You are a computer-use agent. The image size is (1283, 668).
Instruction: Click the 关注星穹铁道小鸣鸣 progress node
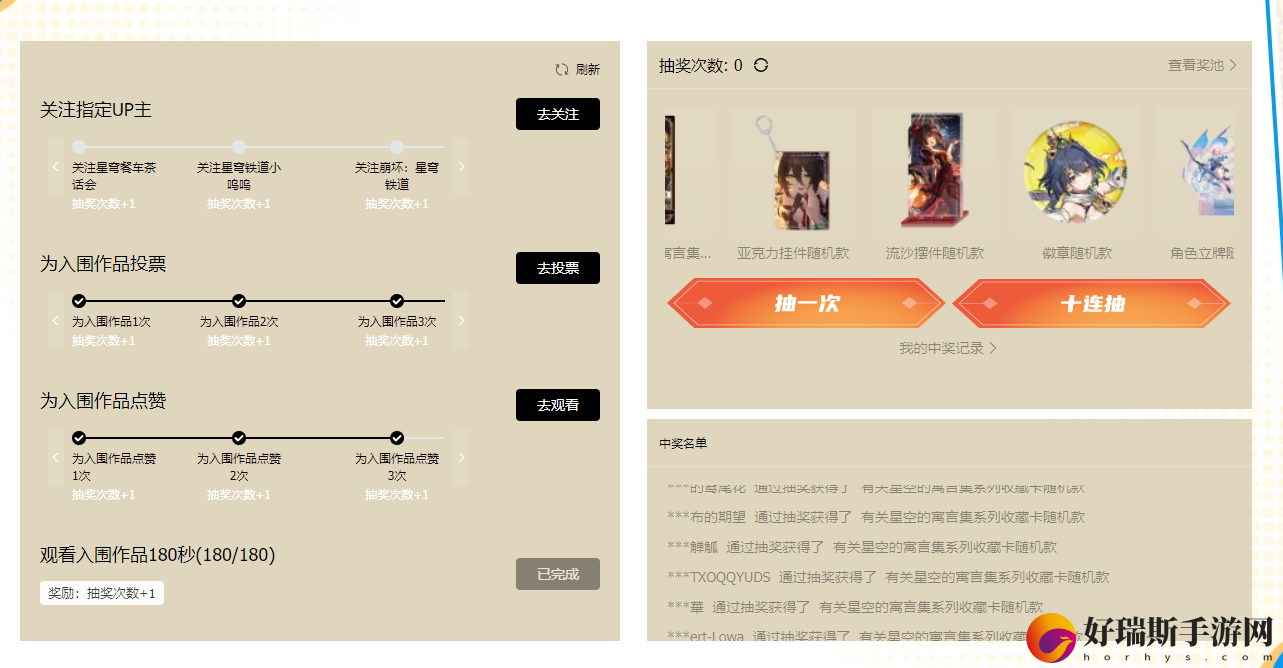tap(239, 147)
